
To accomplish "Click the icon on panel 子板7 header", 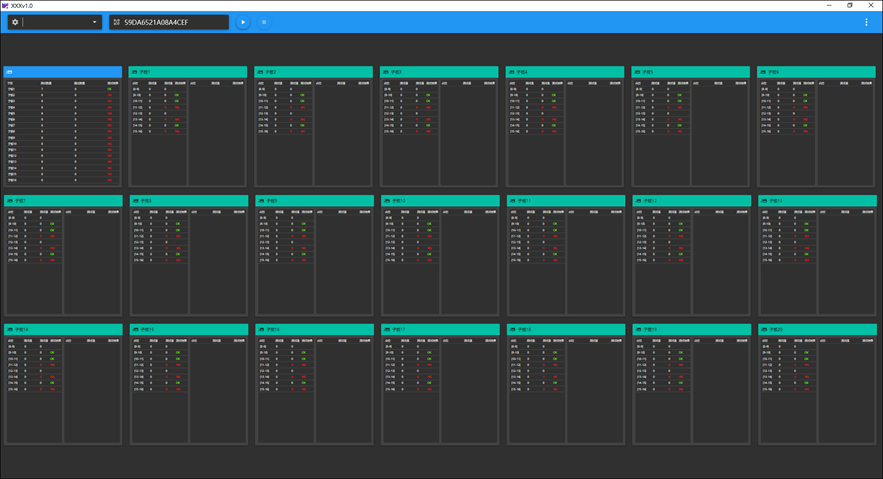I will (x=10, y=201).
